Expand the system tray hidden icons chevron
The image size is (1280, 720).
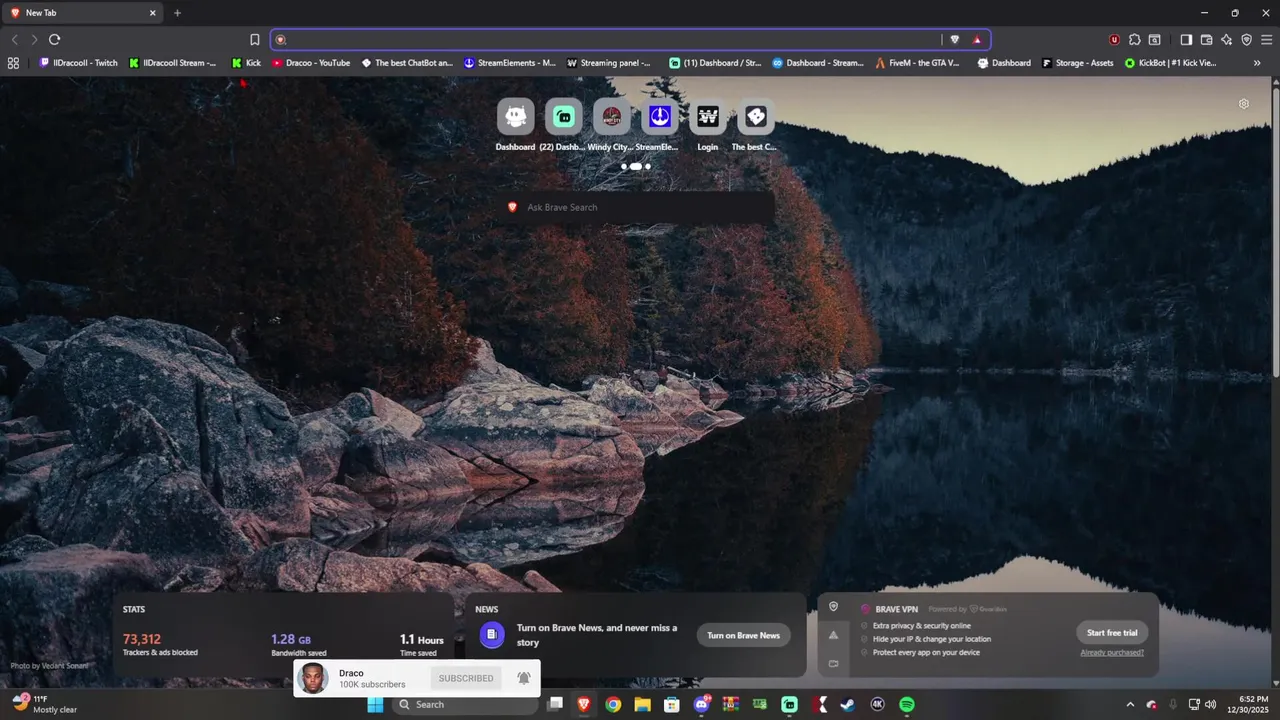pos(1131,704)
